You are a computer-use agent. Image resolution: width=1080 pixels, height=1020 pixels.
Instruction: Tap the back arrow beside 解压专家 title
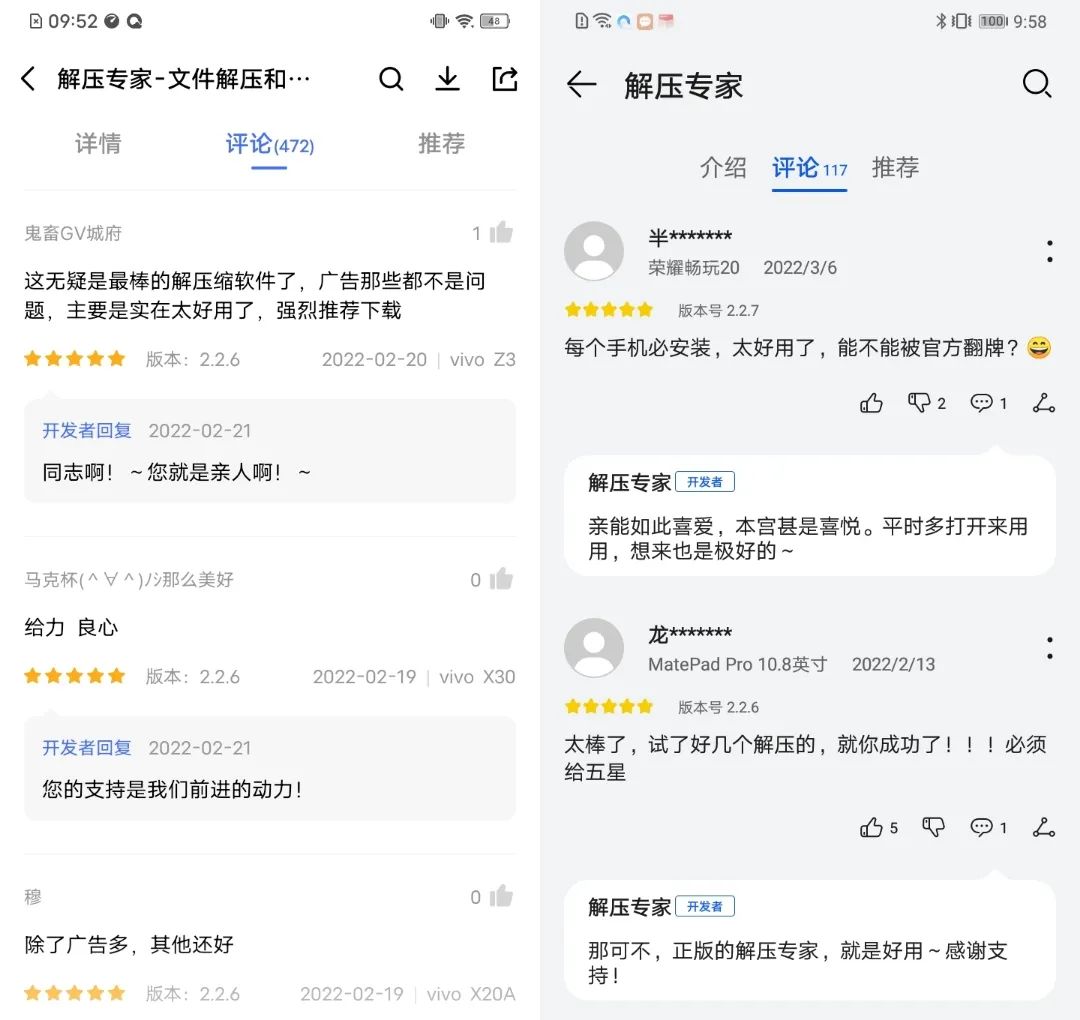581,85
